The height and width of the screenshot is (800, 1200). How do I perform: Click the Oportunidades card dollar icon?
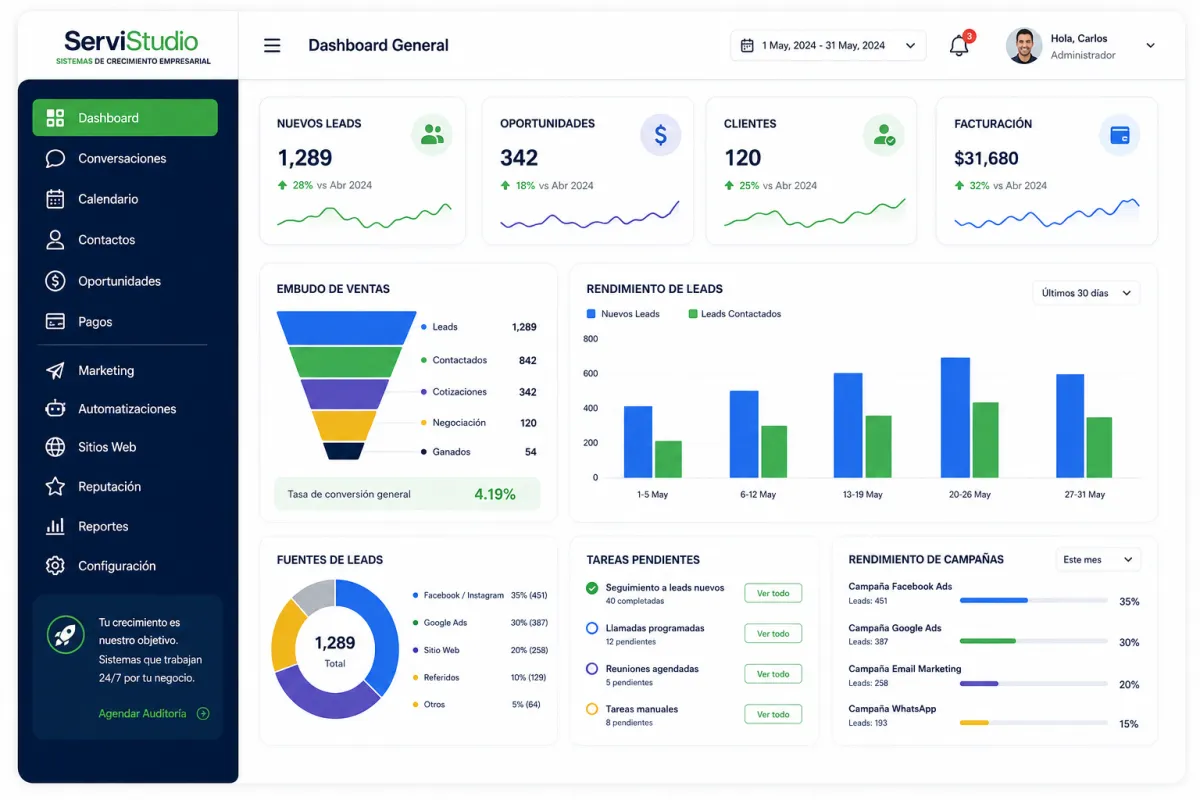[660, 135]
